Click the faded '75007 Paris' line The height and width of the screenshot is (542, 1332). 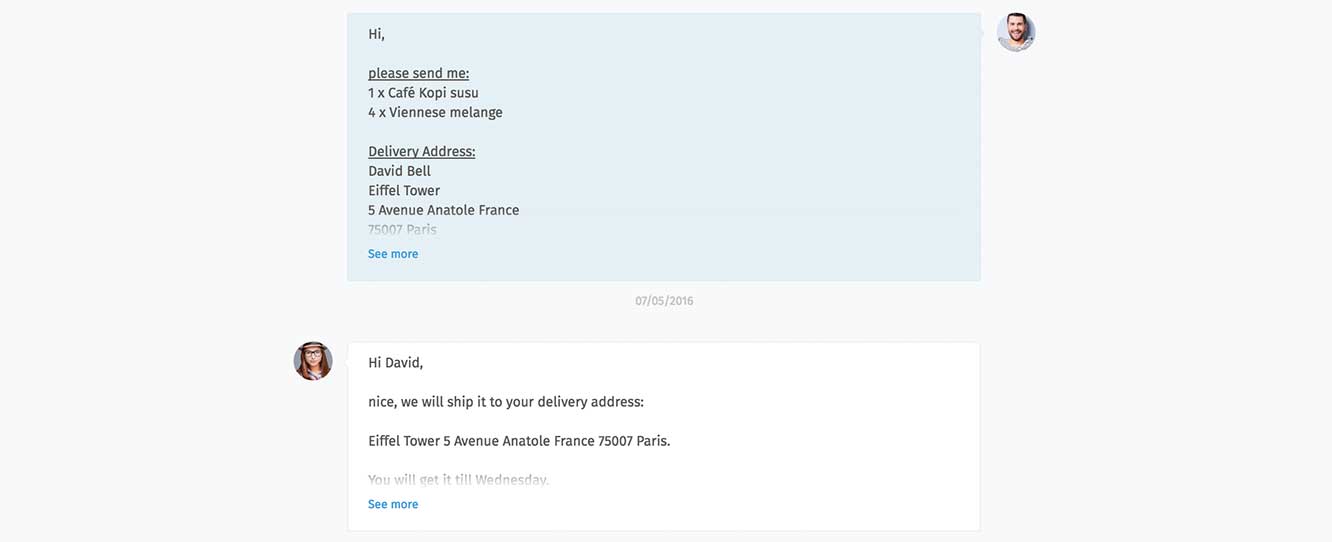point(402,229)
